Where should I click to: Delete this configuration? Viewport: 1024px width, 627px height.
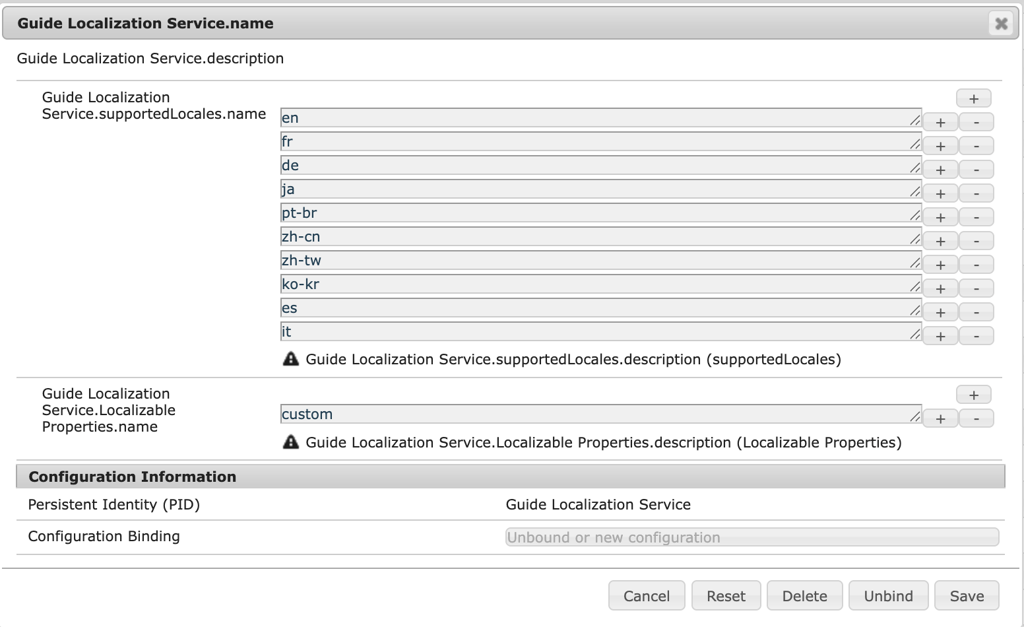[804, 596]
